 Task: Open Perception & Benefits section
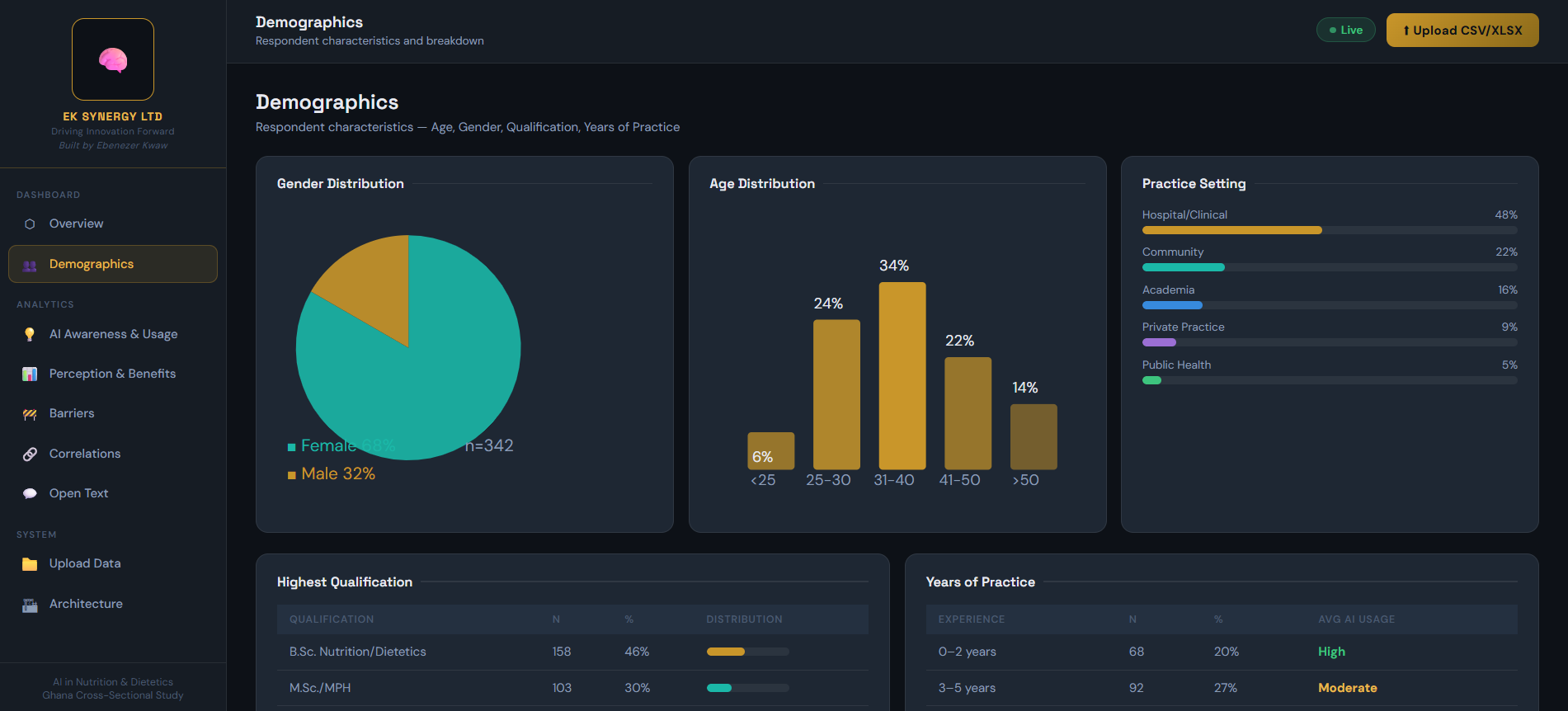[x=113, y=374]
